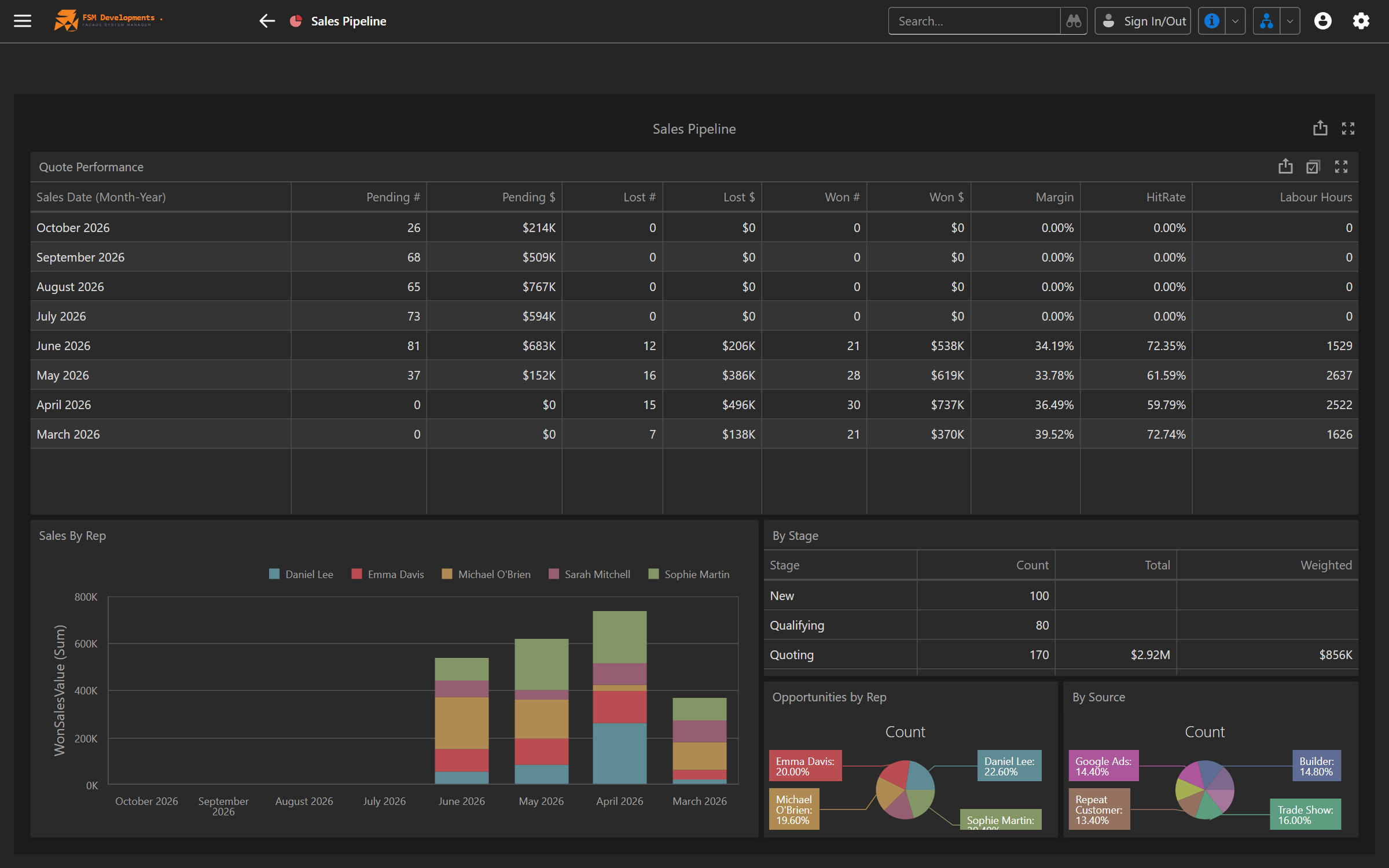Maximize the Quote Performance panel
The width and height of the screenshot is (1389, 868).
click(1342, 167)
